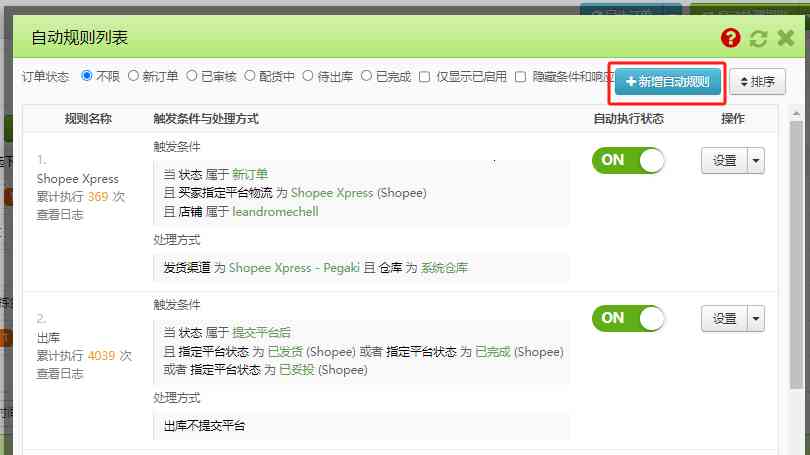The image size is (810, 455).
Task: Close the auto rule list dialog
Action: (786, 38)
